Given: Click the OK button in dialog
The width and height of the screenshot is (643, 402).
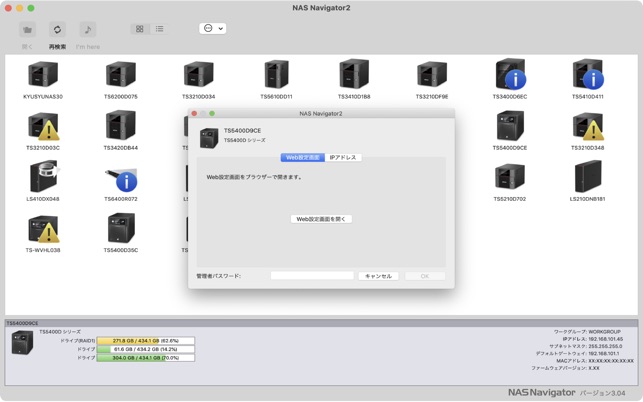Looking at the screenshot, I should pyautogui.click(x=425, y=276).
